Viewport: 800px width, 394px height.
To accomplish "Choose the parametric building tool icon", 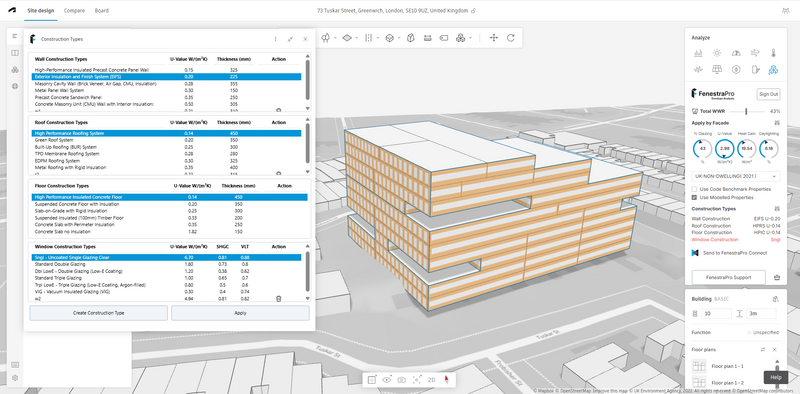I will click(x=411, y=38).
